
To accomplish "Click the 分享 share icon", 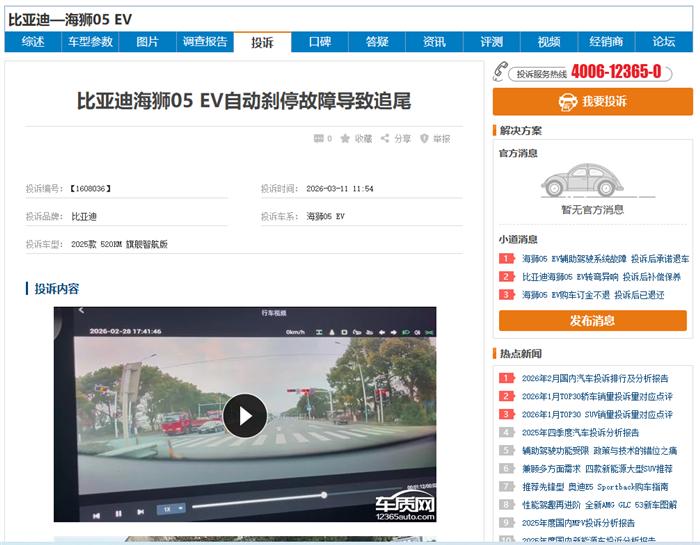I will pyautogui.click(x=385, y=139).
